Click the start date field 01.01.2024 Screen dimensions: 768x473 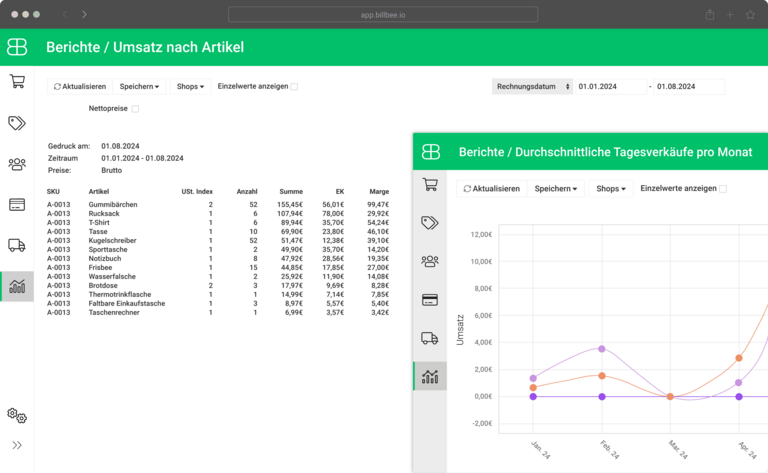click(x=609, y=87)
